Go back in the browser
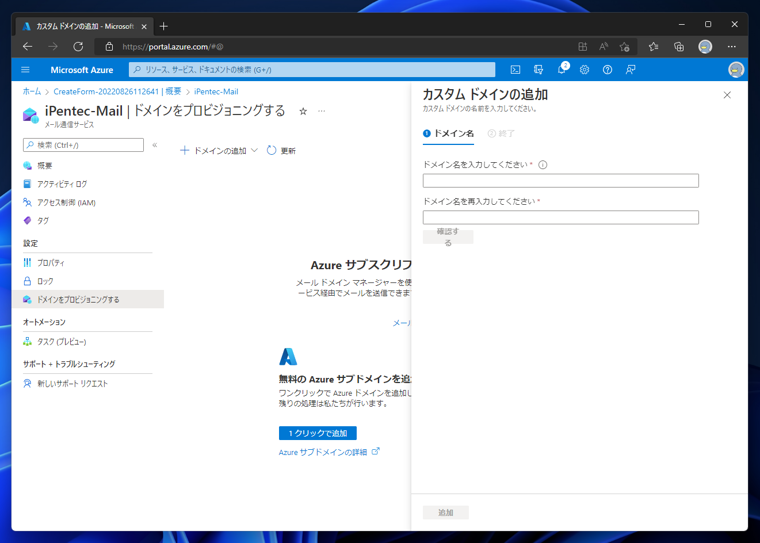Image resolution: width=760 pixels, height=543 pixels. coord(28,47)
